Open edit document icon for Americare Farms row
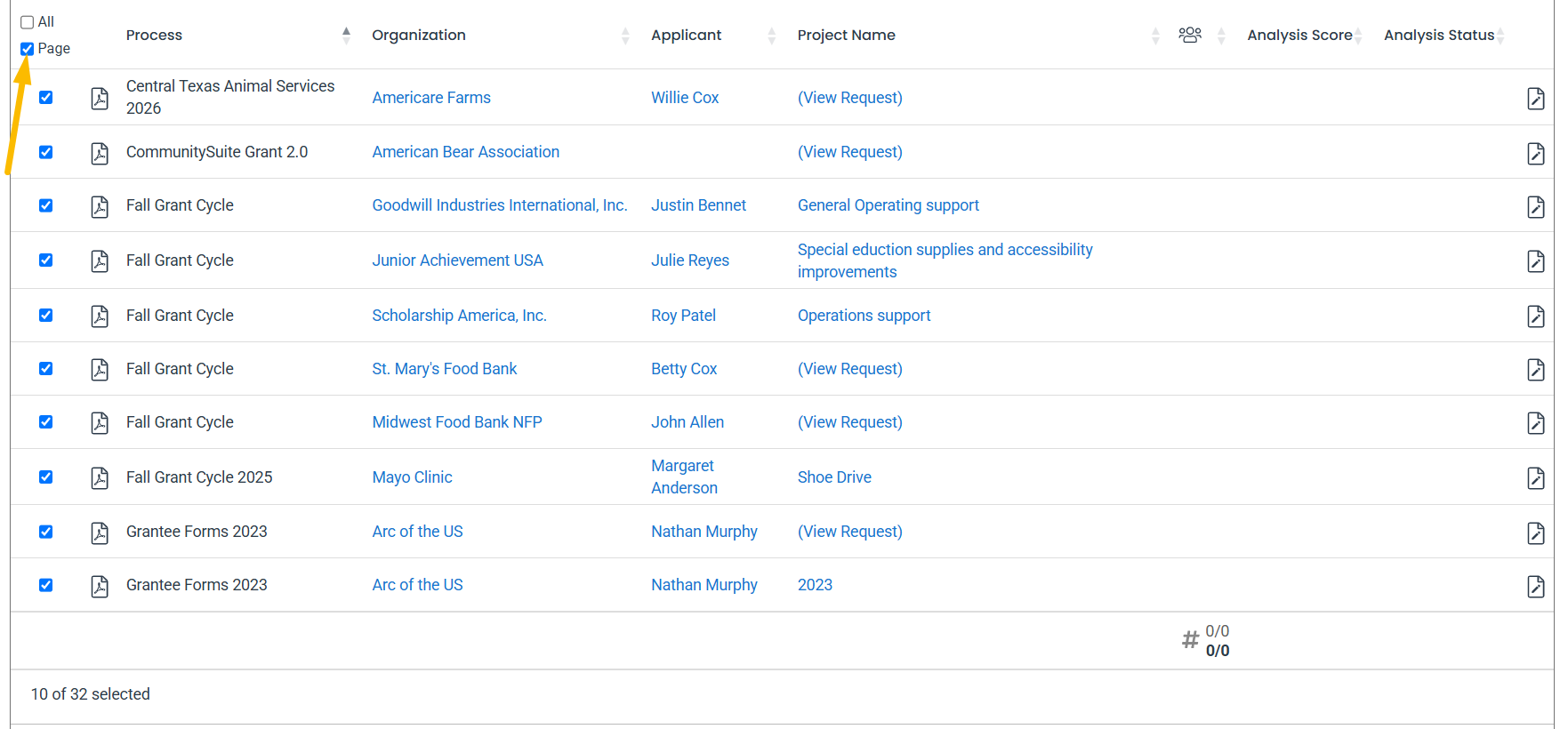 [1535, 98]
